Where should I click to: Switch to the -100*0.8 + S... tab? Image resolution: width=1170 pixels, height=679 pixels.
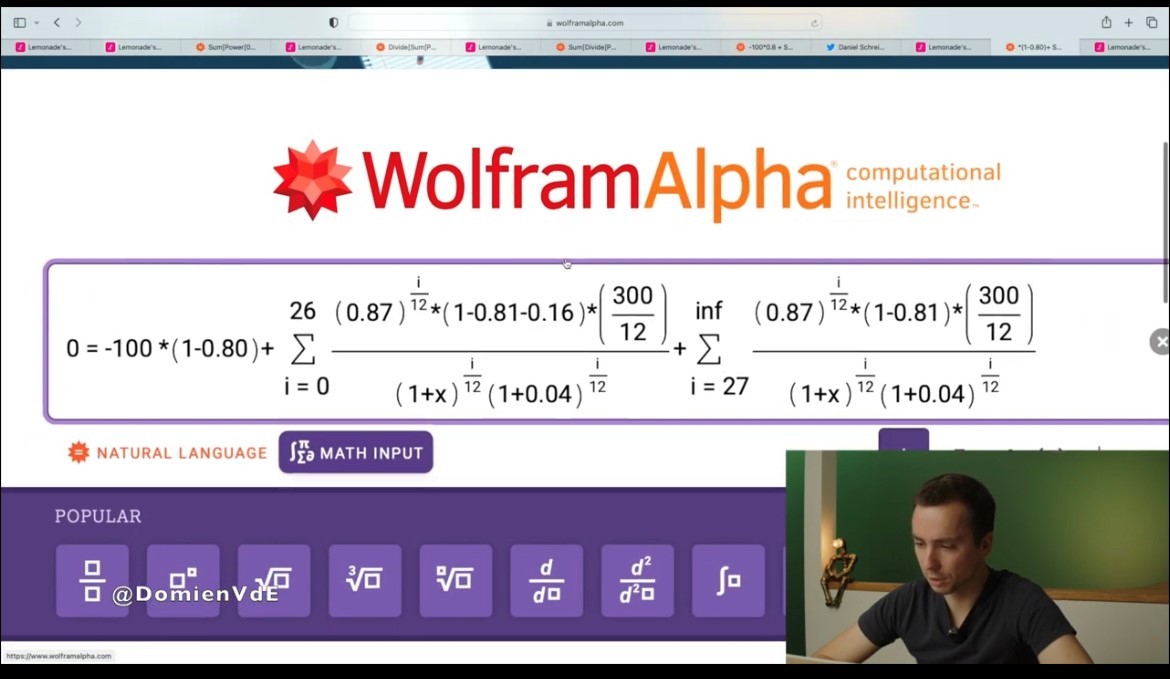click(766, 47)
